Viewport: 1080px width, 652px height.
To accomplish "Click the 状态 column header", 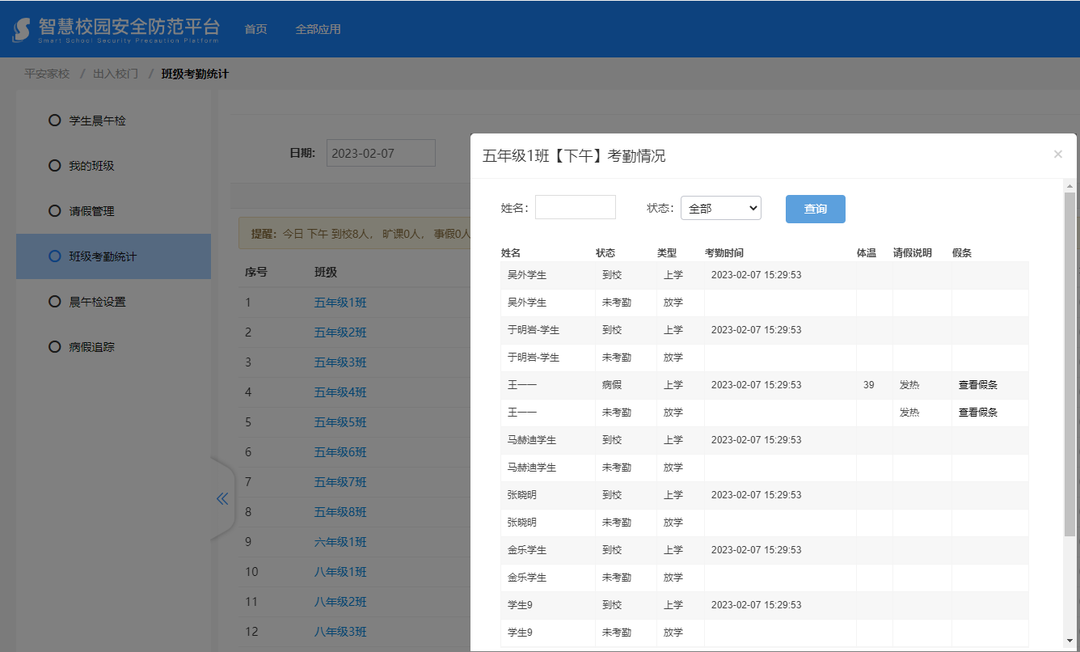I will [x=605, y=253].
